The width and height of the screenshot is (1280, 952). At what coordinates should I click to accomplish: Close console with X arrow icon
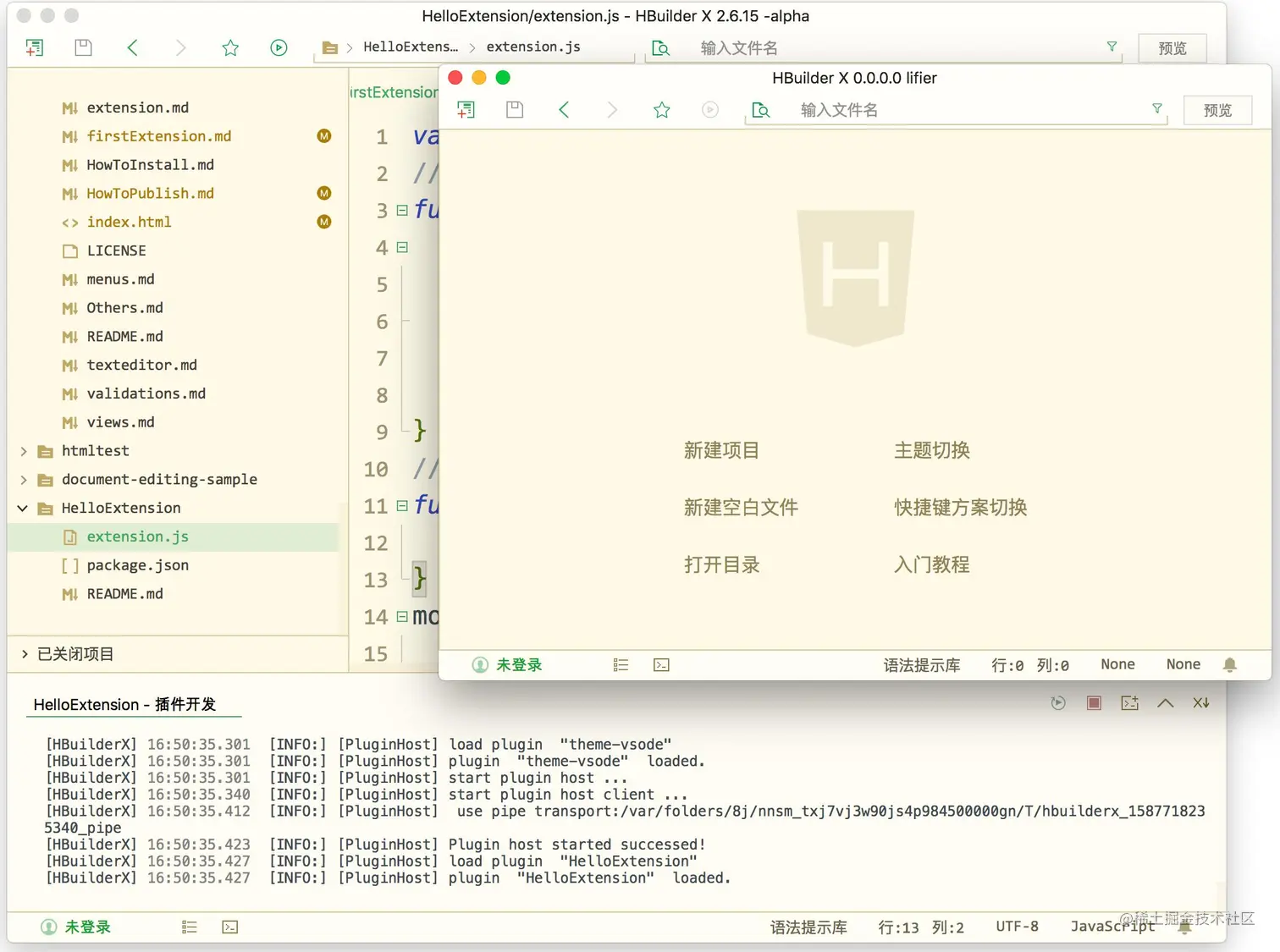pos(1201,703)
